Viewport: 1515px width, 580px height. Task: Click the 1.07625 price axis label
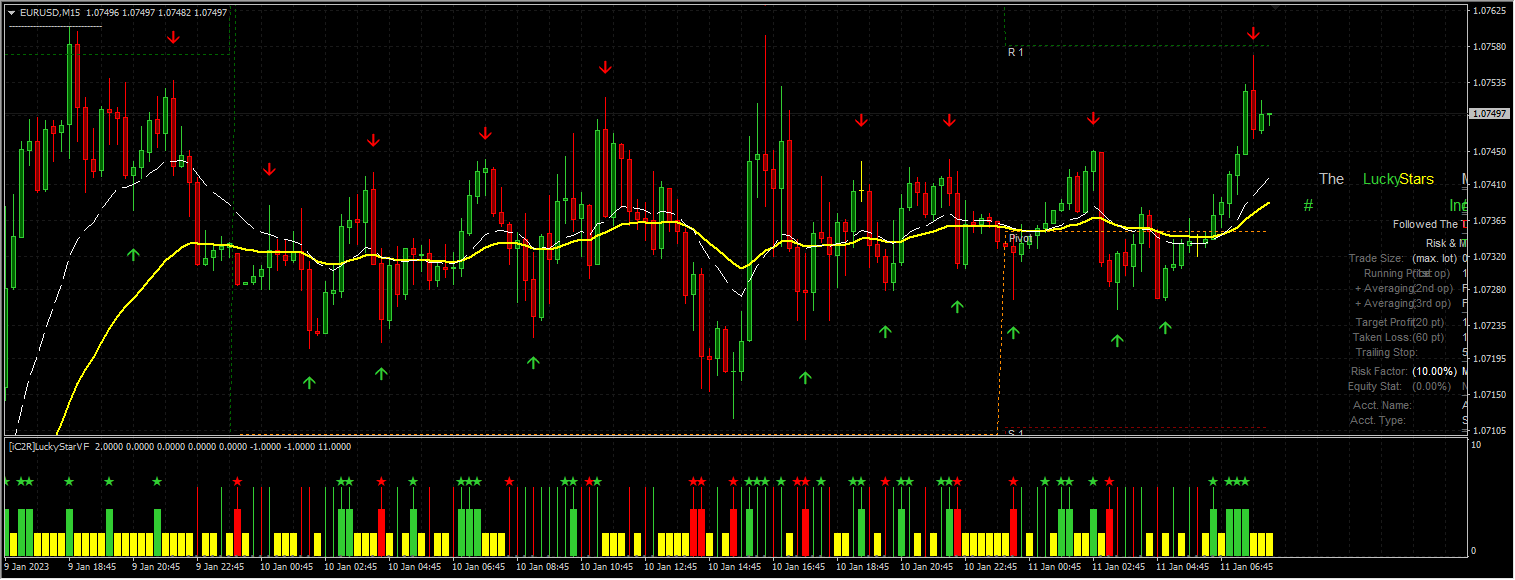pos(1489,11)
